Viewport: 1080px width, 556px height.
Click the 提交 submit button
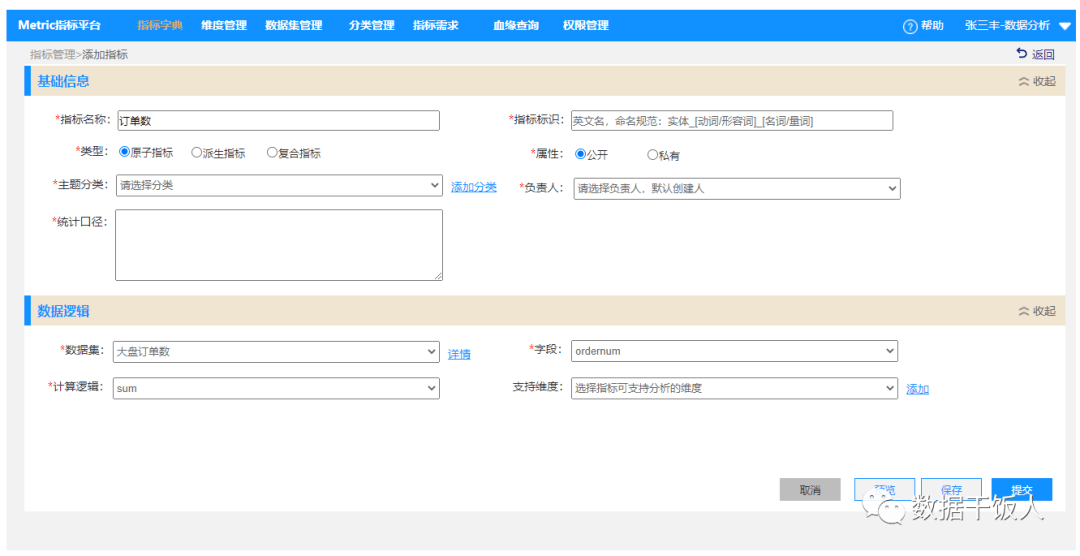tap(1021, 490)
